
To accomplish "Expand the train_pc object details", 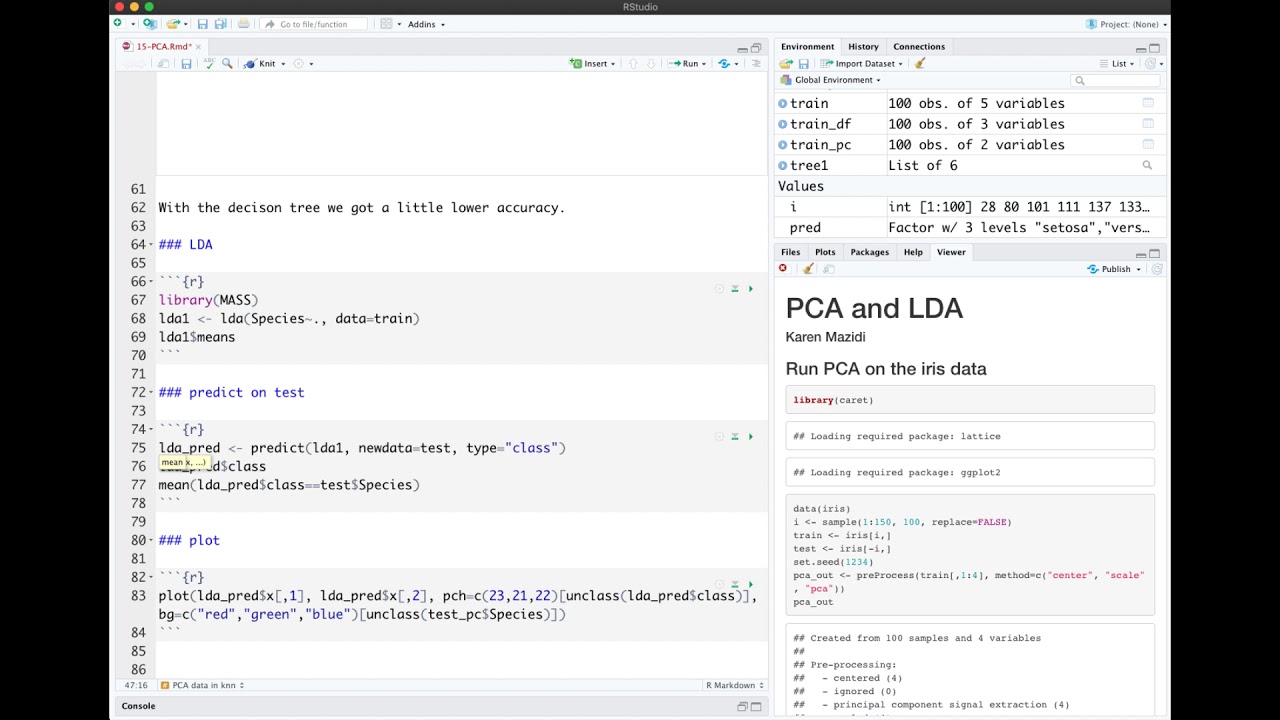I will (x=783, y=145).
